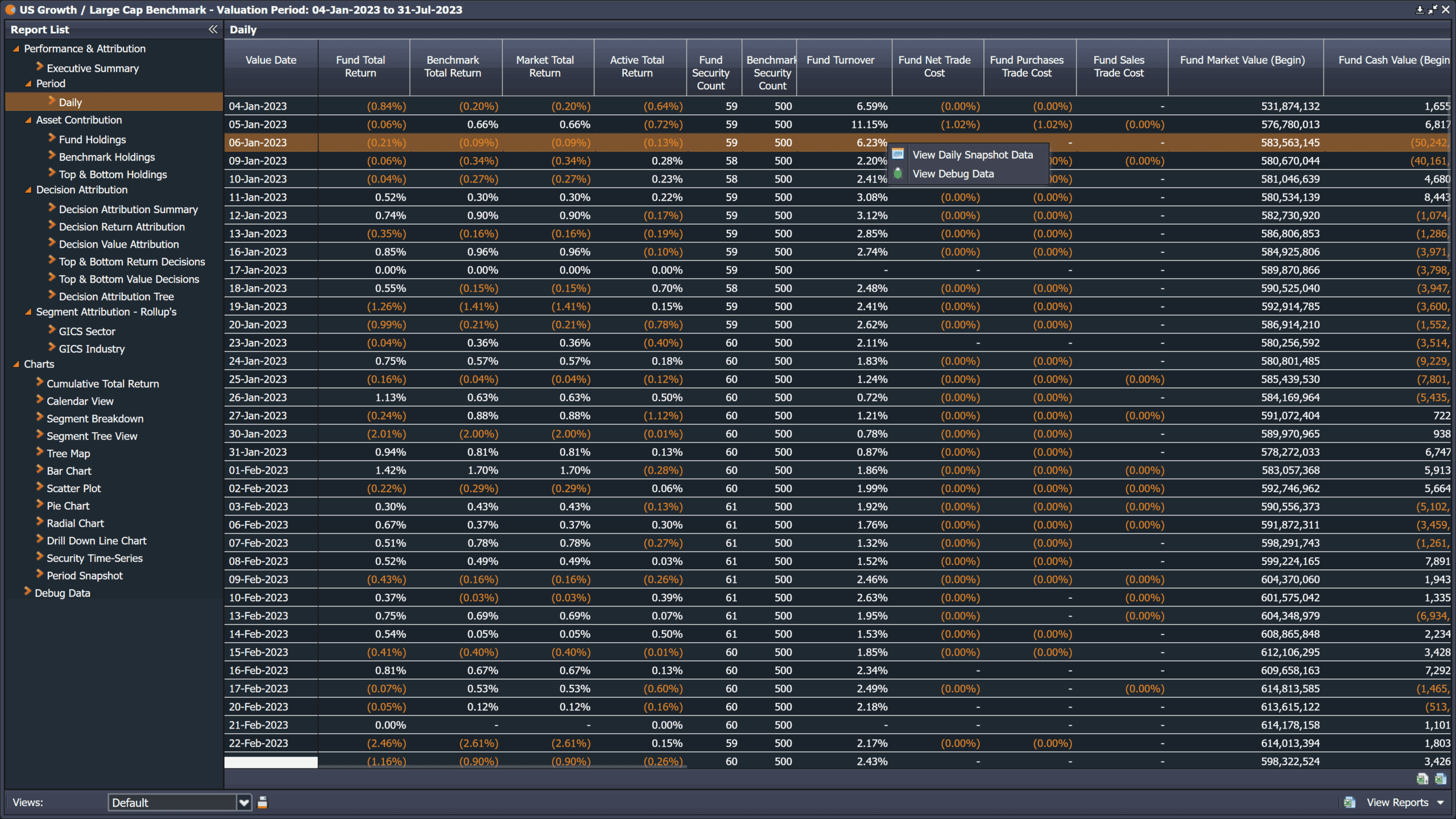The image size is (1456, 819).
Task: Open the Benchmark Holdings report
Action: (106, 157)
